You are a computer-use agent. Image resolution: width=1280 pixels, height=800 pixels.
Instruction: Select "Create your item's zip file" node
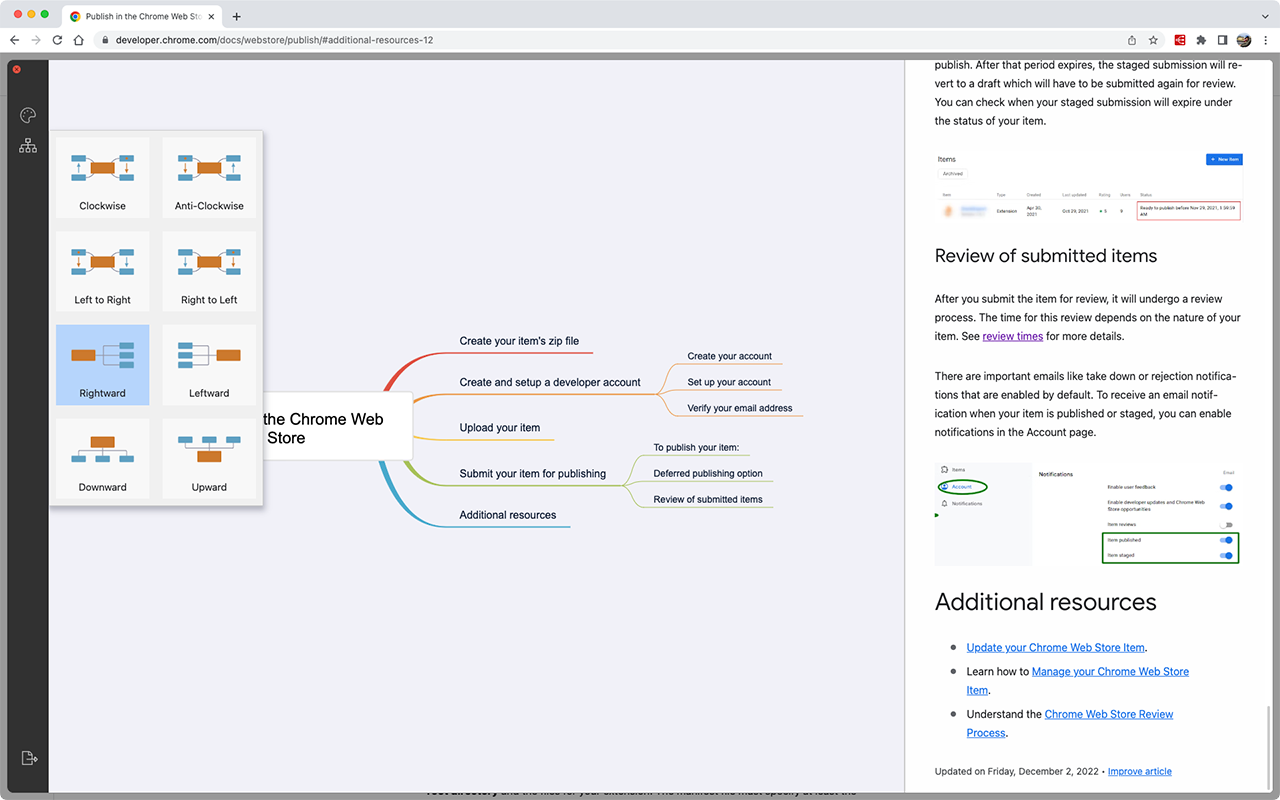click(519, 341)
